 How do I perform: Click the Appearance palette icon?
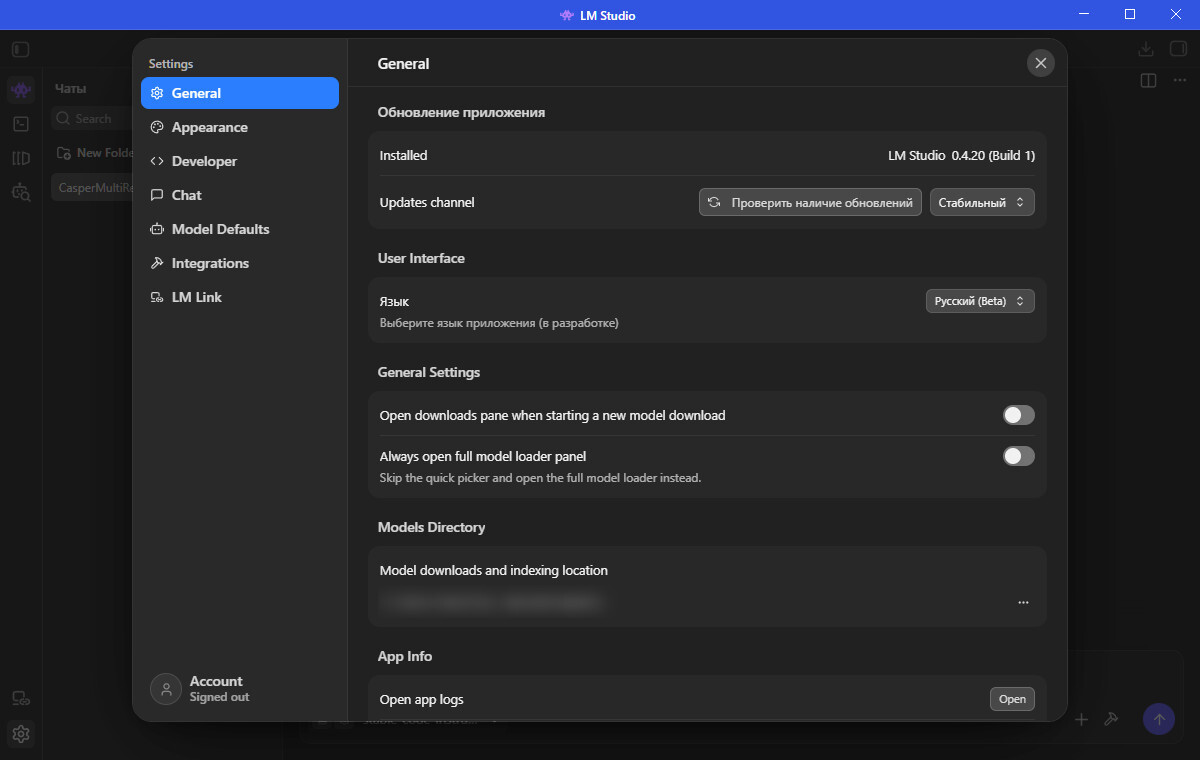[157, 127]
